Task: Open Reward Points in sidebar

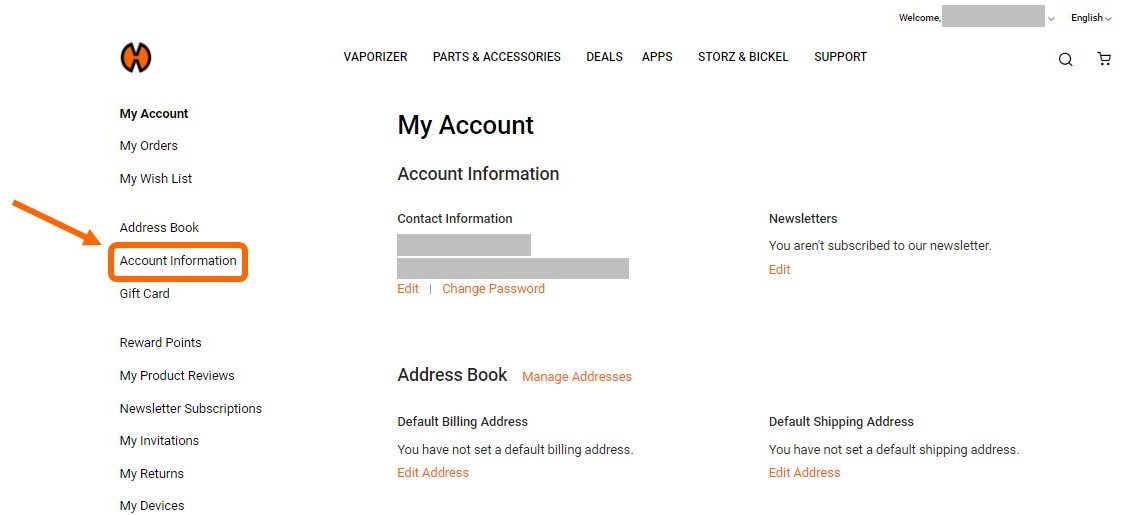Action: point(161,343)
